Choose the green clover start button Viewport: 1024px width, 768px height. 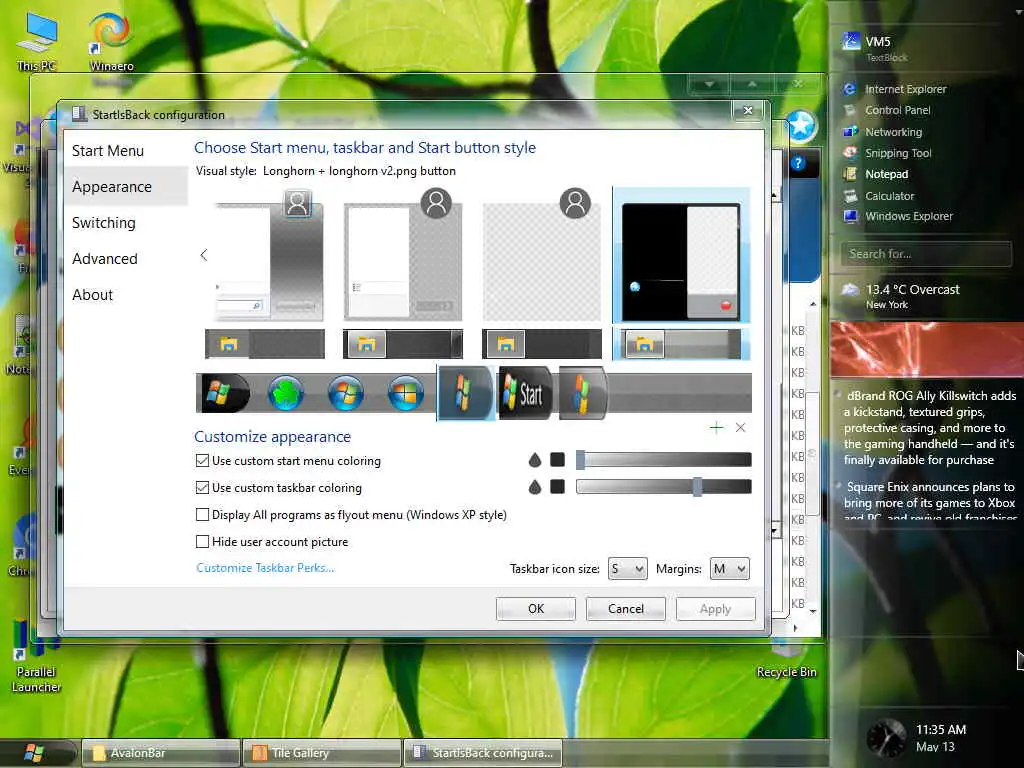pyautogui.click(x=285, y=393)
